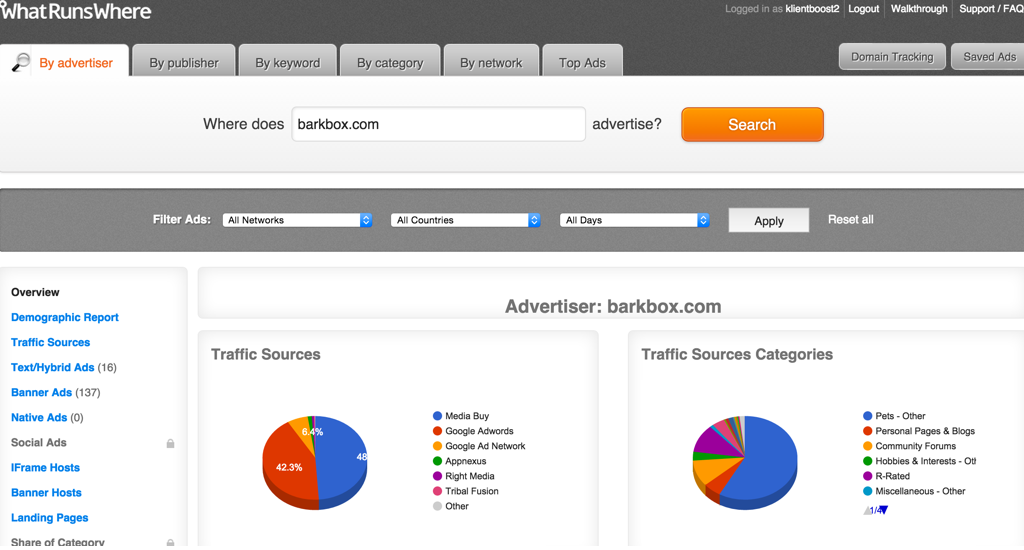Open the Walkthrough link

(919, 8)
